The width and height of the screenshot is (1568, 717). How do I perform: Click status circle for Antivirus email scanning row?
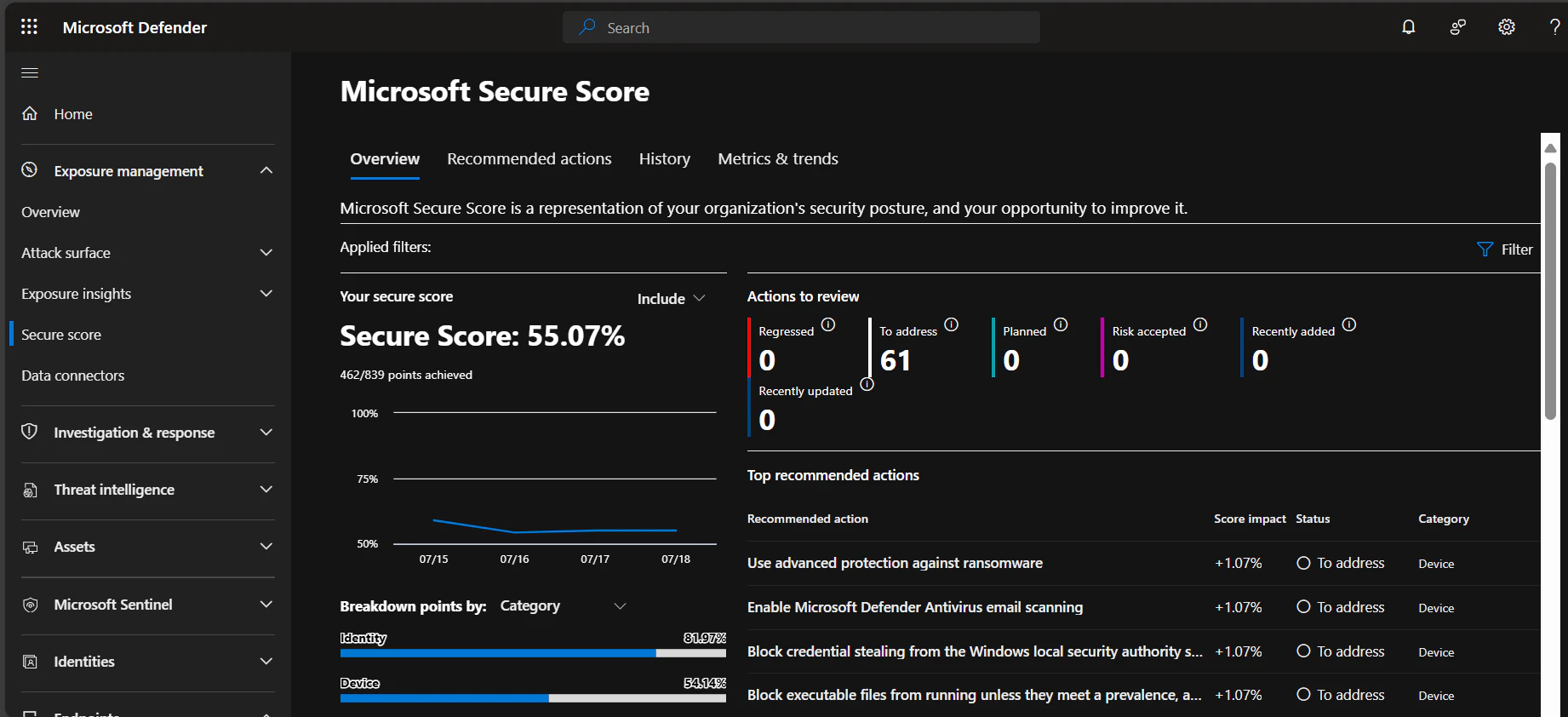click(1303, 607)
